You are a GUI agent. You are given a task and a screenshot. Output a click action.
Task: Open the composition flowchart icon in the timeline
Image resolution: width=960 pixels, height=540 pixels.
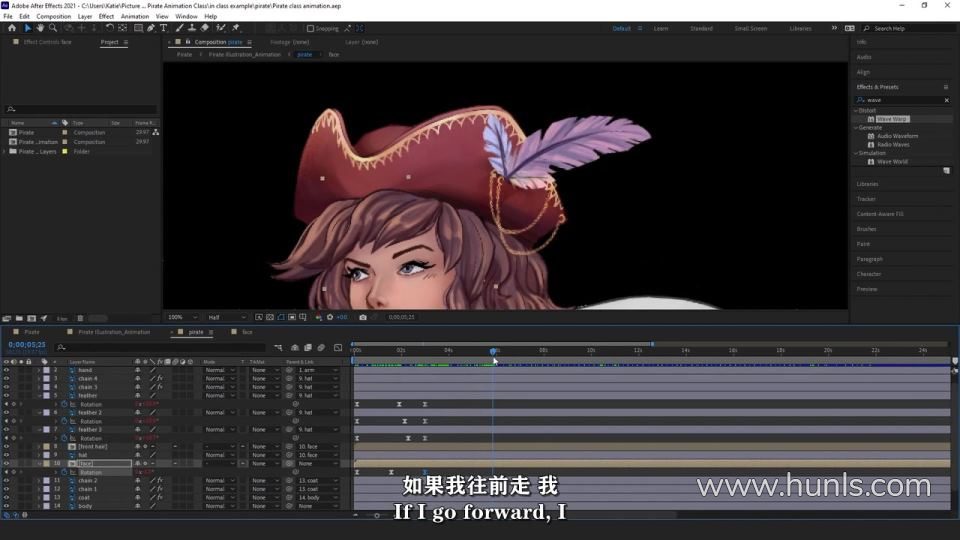[278, 347]
